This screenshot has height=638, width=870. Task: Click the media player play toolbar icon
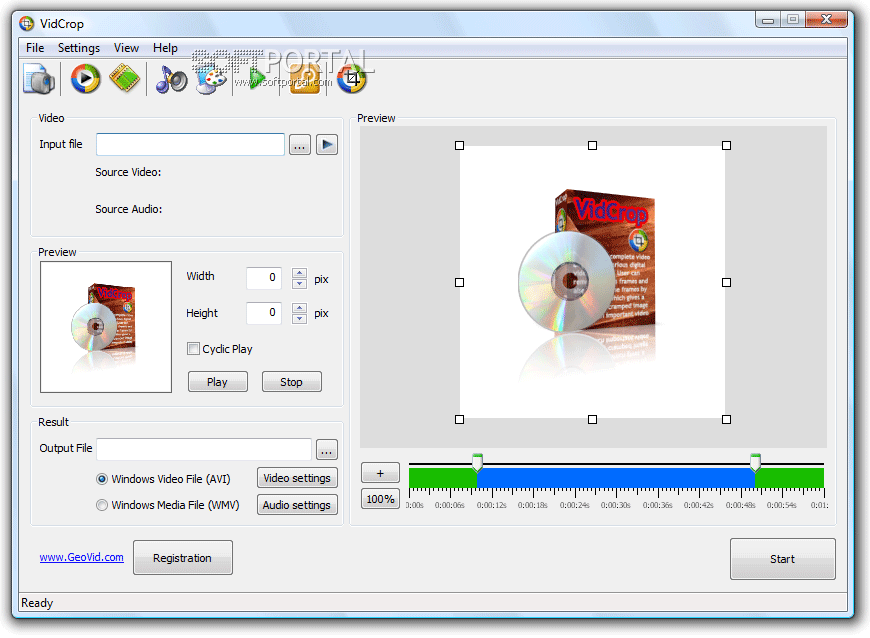tap(85, 78)
